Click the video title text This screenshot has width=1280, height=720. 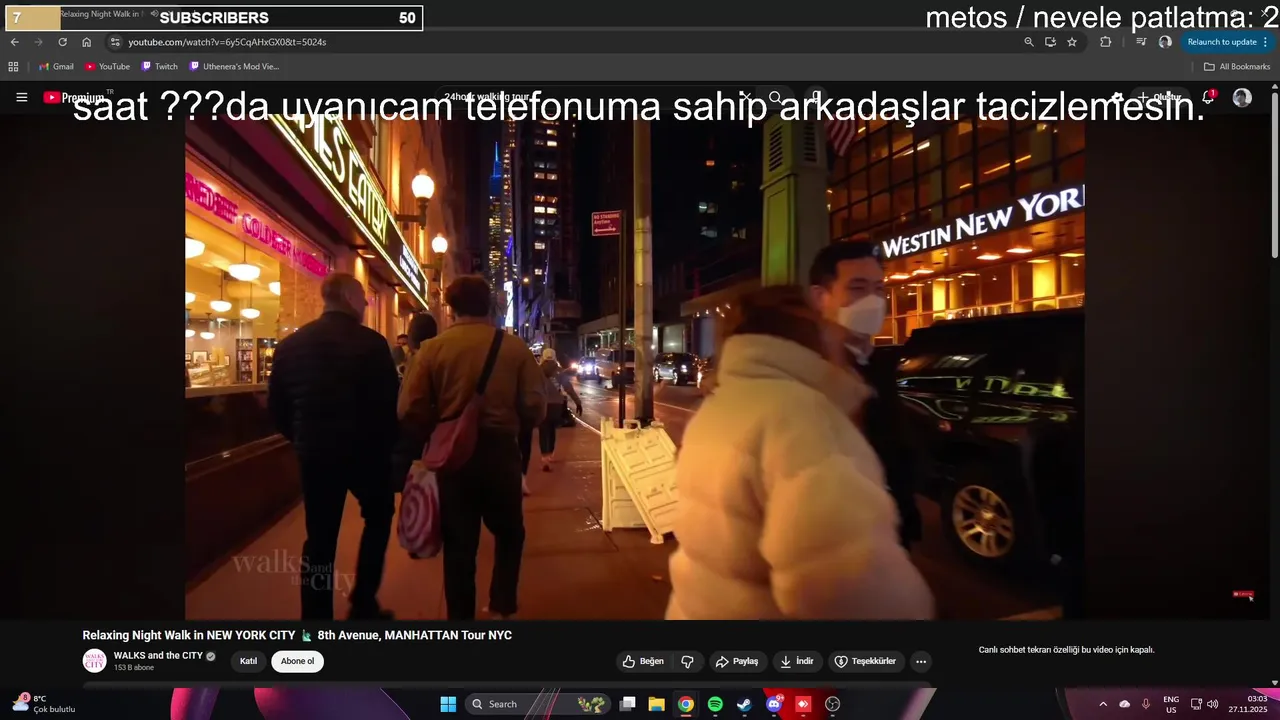pos(297,635)
